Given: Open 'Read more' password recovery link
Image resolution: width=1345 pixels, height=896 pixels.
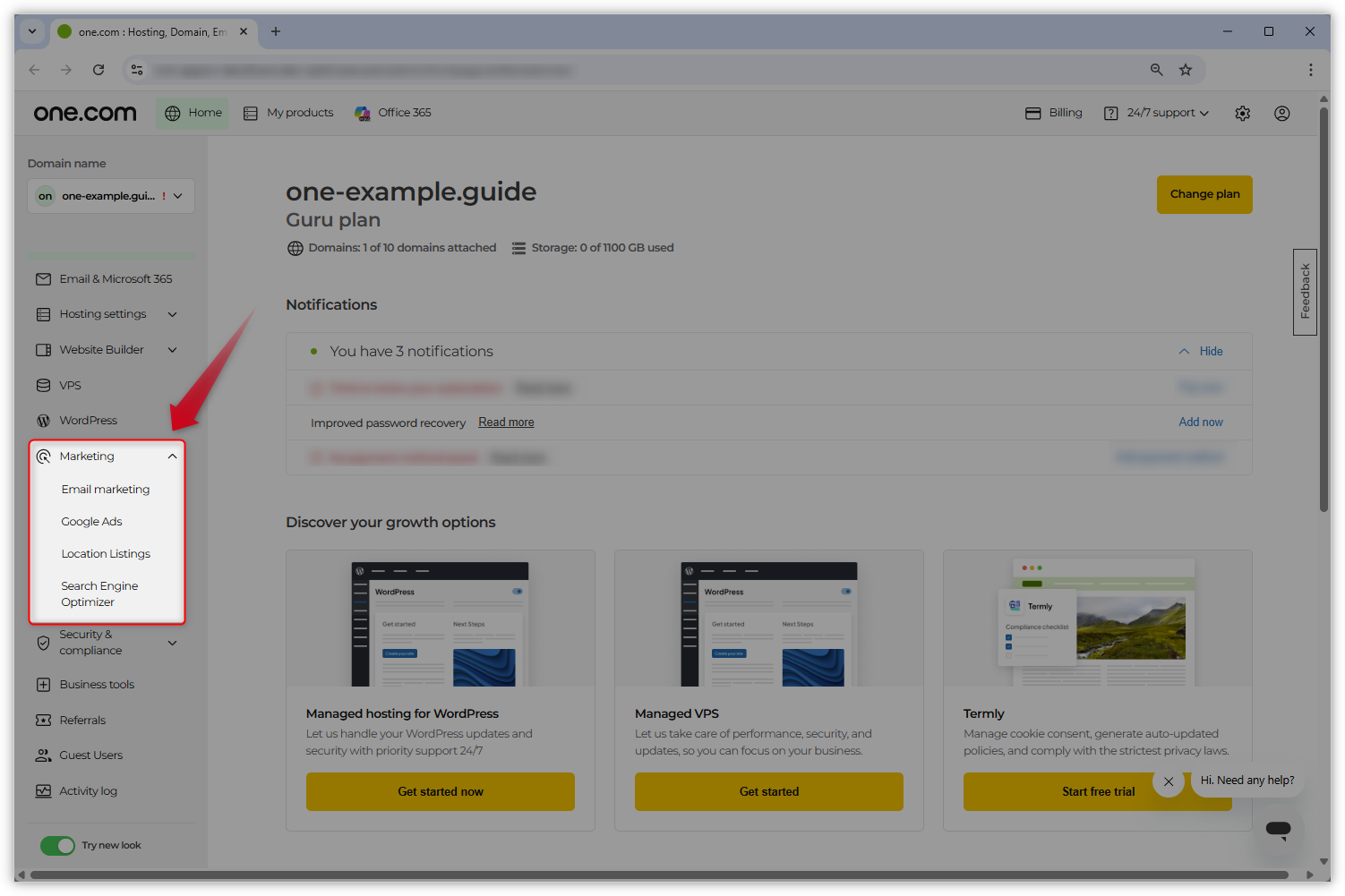Looking at the screenshot, I should pyautogui.click(x=506, y=422).
